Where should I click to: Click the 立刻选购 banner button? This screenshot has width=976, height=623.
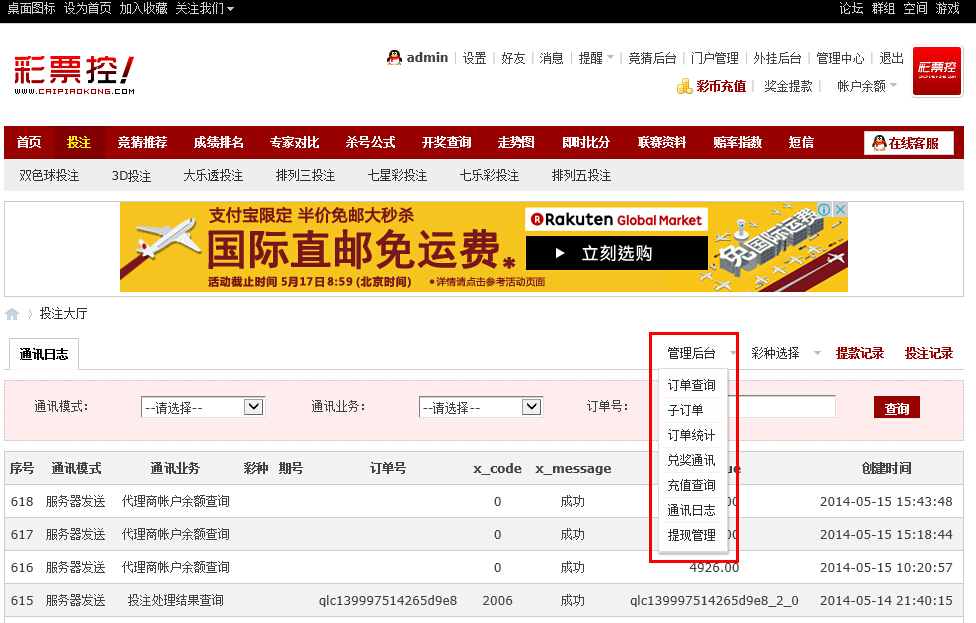(617, 253)
